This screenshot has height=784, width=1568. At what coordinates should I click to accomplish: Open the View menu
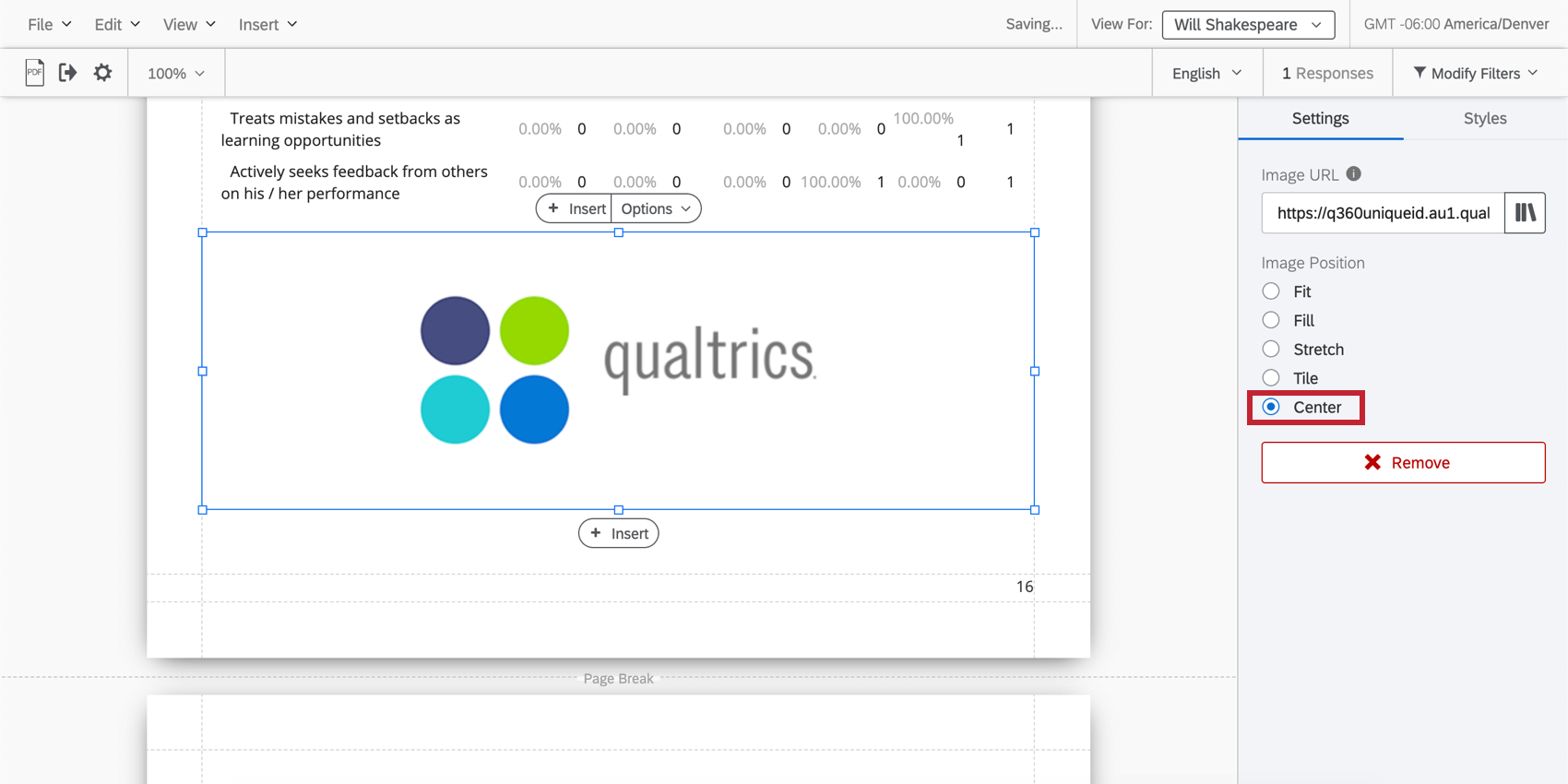(x=189, y=24)
